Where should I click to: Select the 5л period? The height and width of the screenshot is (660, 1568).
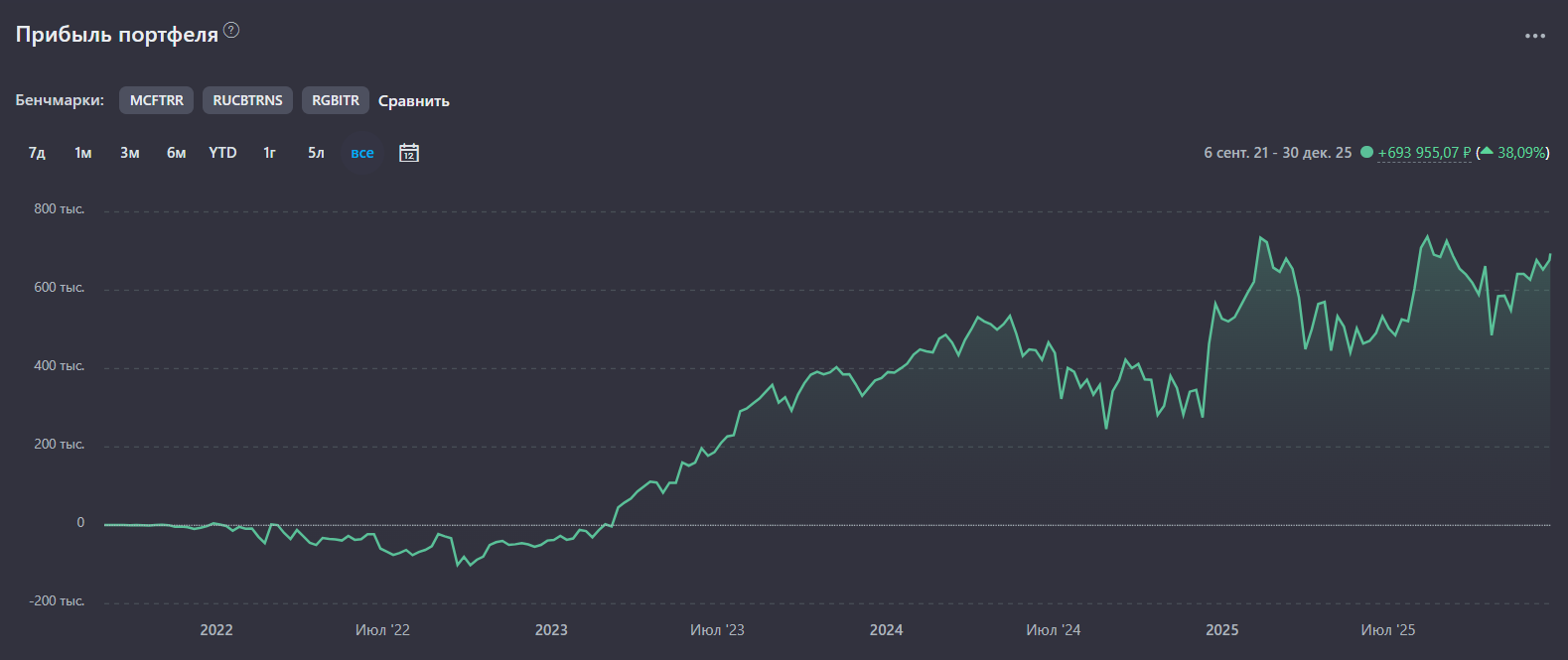pos(316,153)
